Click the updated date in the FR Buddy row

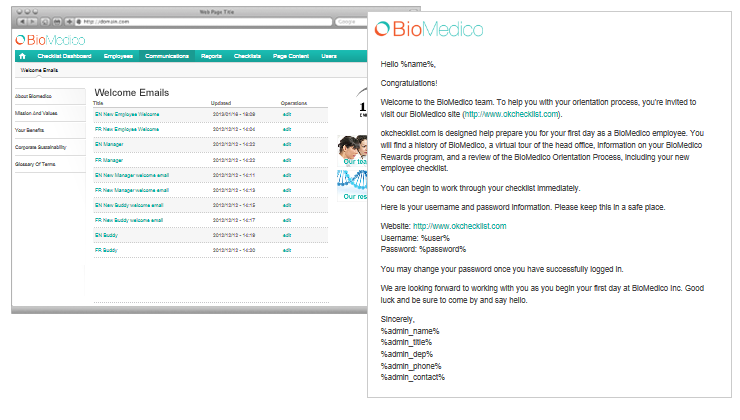234,251
